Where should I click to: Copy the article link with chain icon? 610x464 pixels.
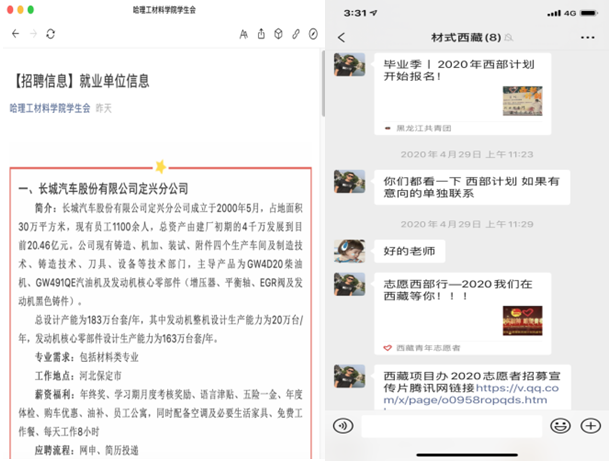point(296,34)
